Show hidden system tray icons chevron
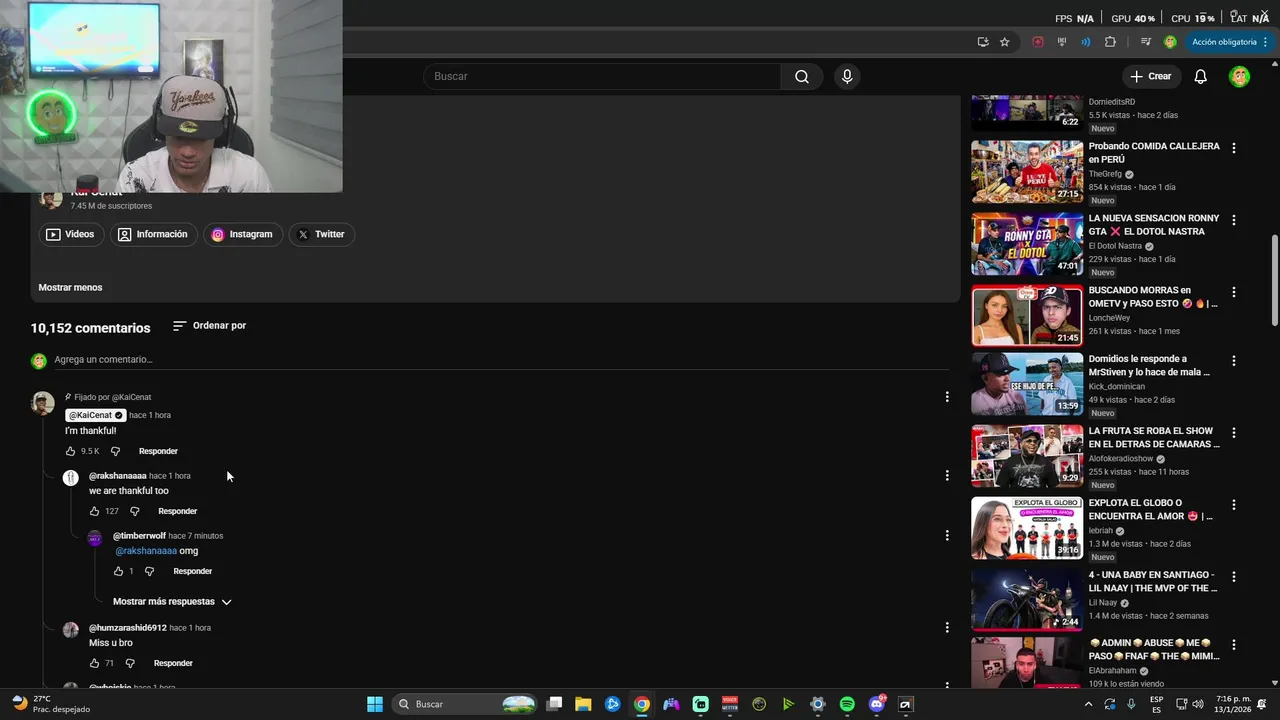Viewport: 1280px width, 720px height. tap(1088, 704)
